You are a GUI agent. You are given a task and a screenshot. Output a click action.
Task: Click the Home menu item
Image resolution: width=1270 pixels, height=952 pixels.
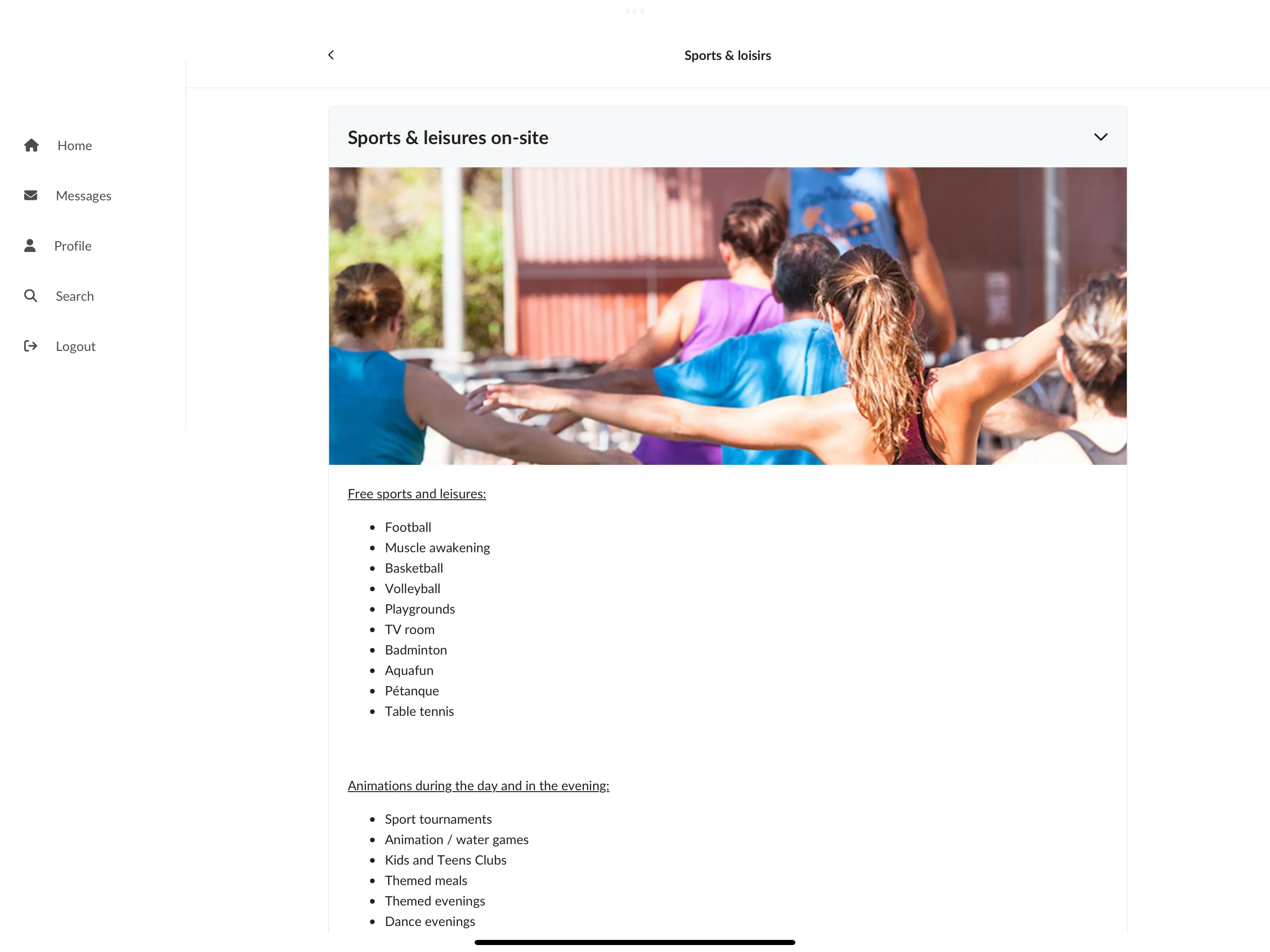[x=75, y=145]
